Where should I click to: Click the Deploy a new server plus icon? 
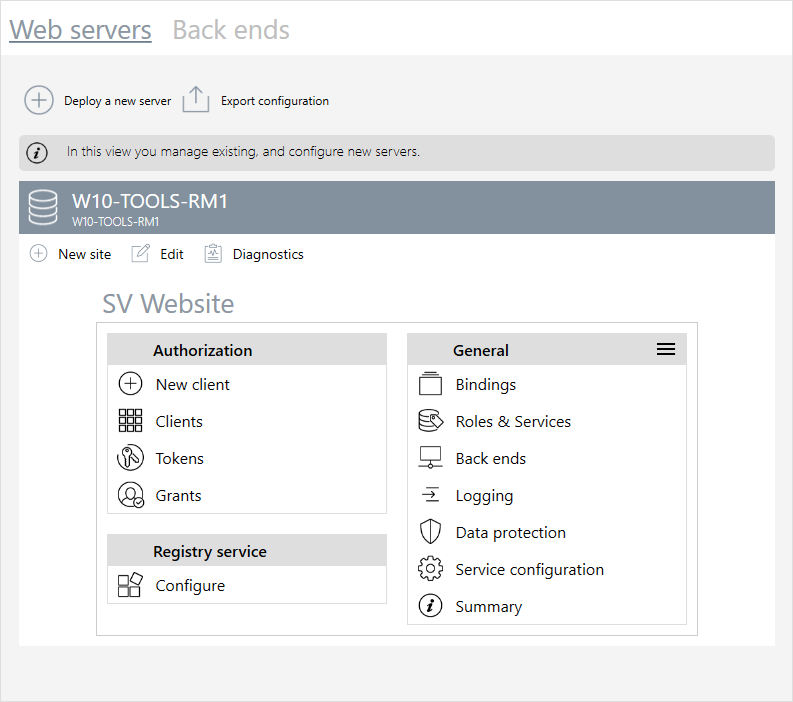(39, 100)
